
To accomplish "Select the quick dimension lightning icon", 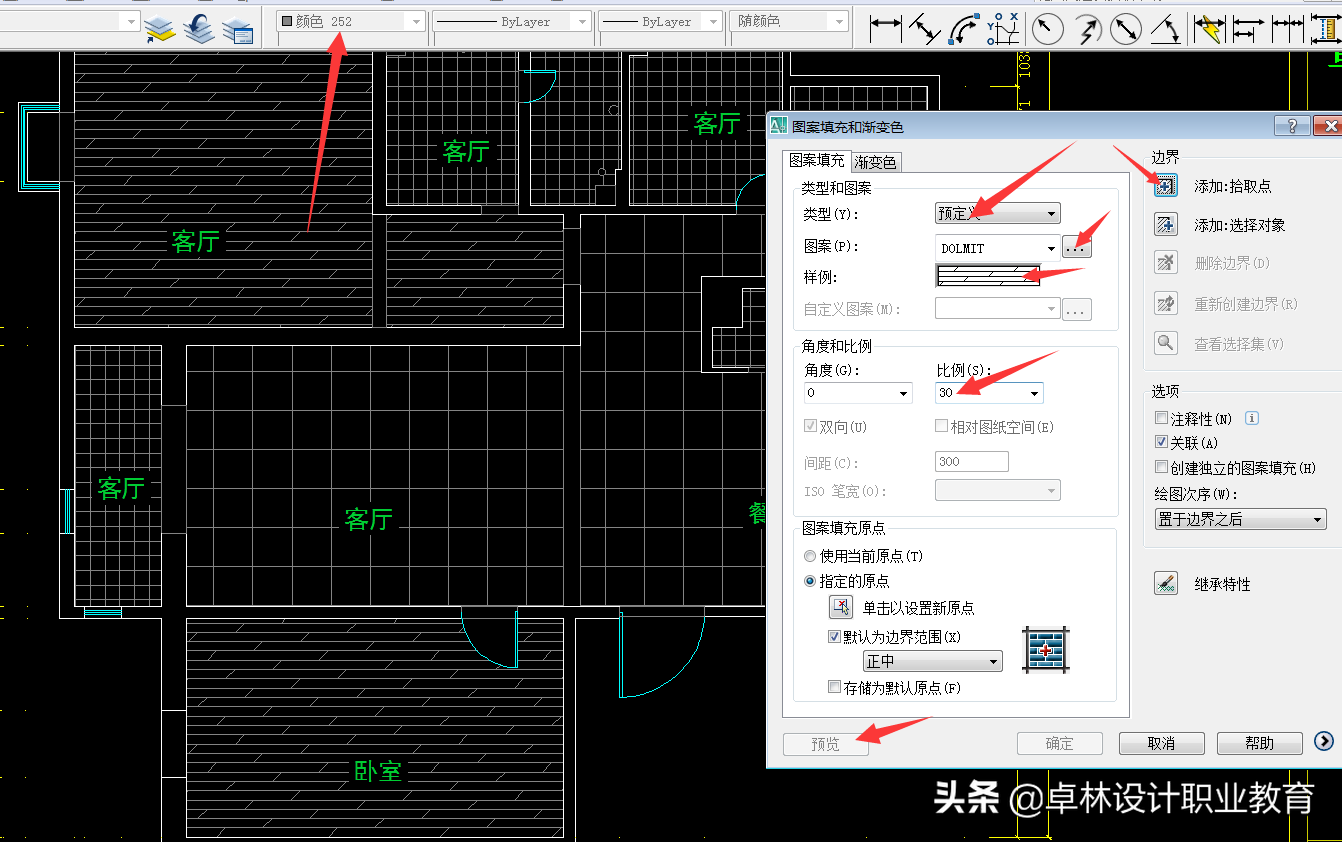I will (1209, 29).
